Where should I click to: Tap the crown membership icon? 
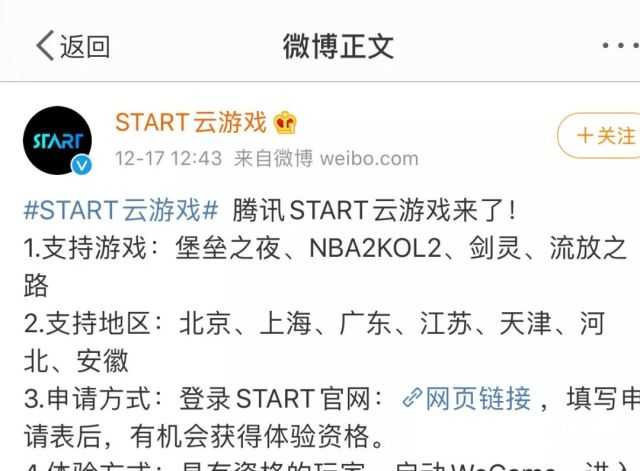(285, 123)
